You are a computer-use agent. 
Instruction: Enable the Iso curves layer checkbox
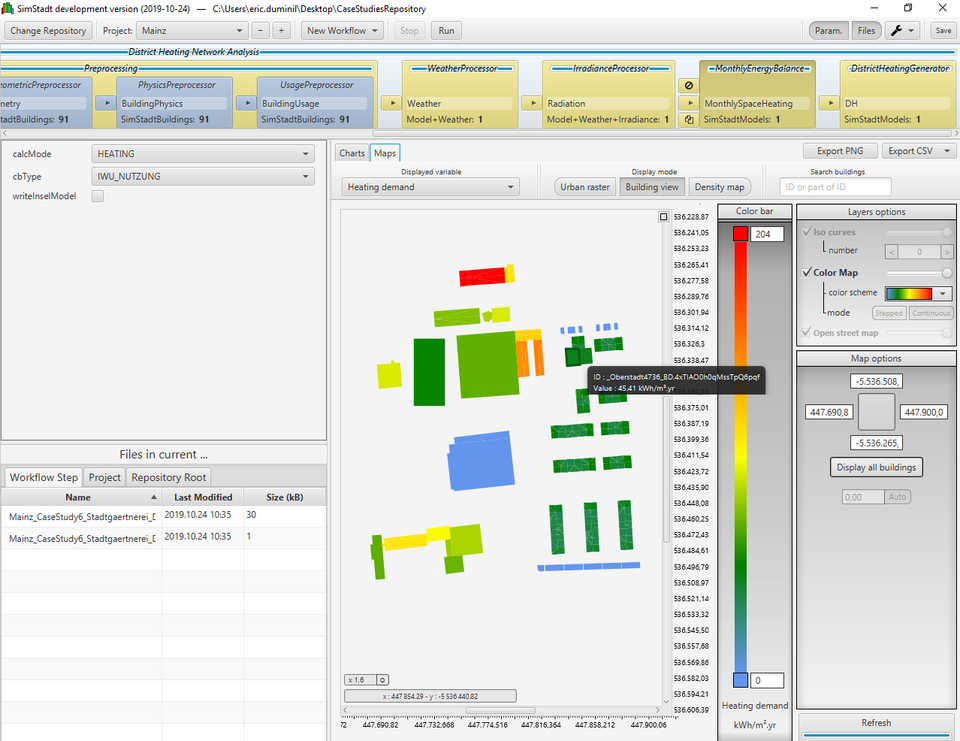tap(805, 231)
